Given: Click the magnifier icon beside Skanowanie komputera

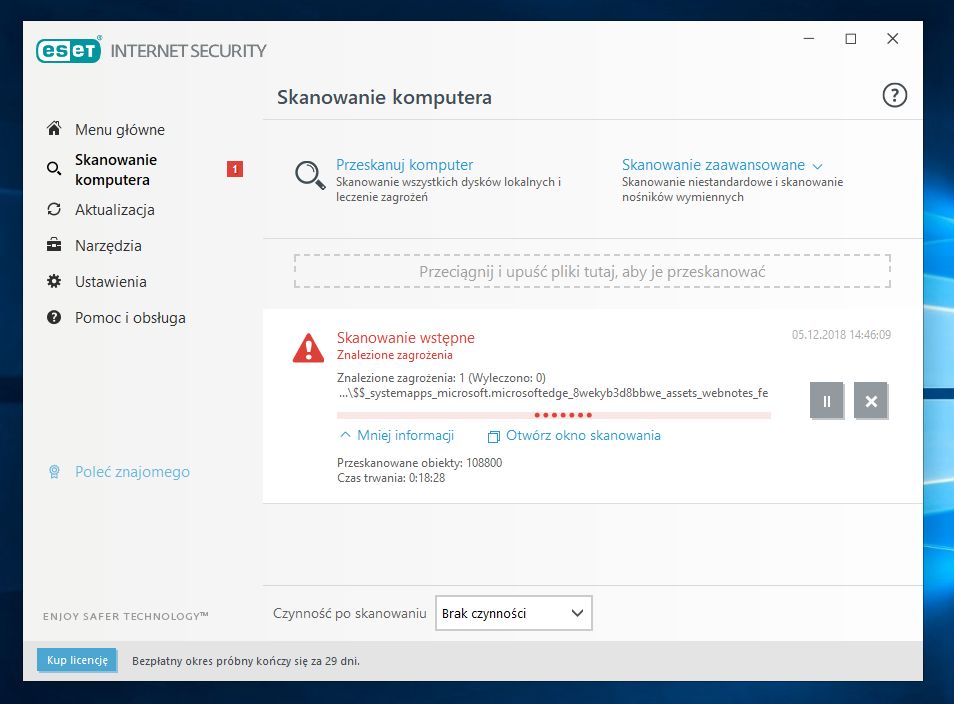Looking at the screenshot, I should [x=54, y=169].
